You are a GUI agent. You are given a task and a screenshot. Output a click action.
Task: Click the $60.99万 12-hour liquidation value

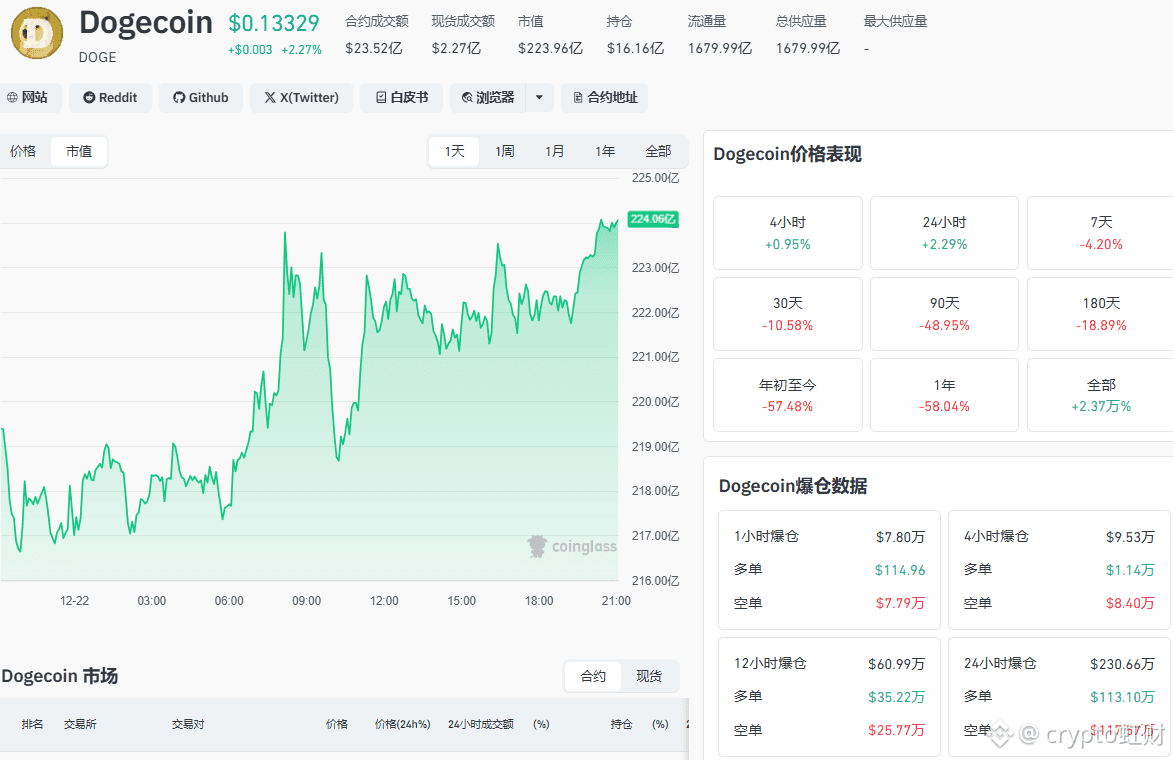[896, 664]
